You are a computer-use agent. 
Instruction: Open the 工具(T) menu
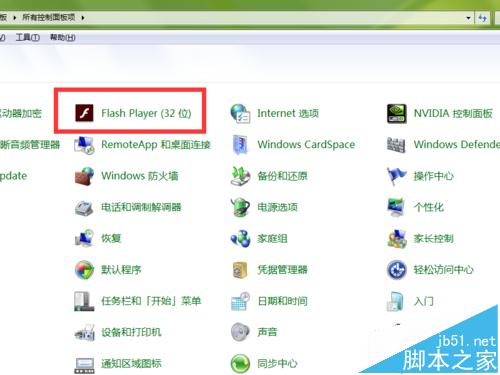(x=28, y=37)
